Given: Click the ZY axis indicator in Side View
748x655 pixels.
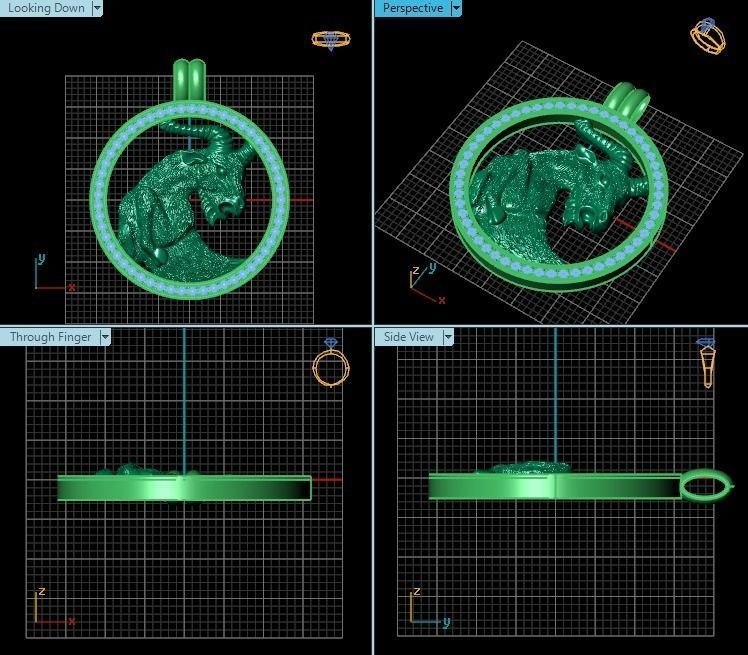Looking at the screenshot, I should pos(429,607).
